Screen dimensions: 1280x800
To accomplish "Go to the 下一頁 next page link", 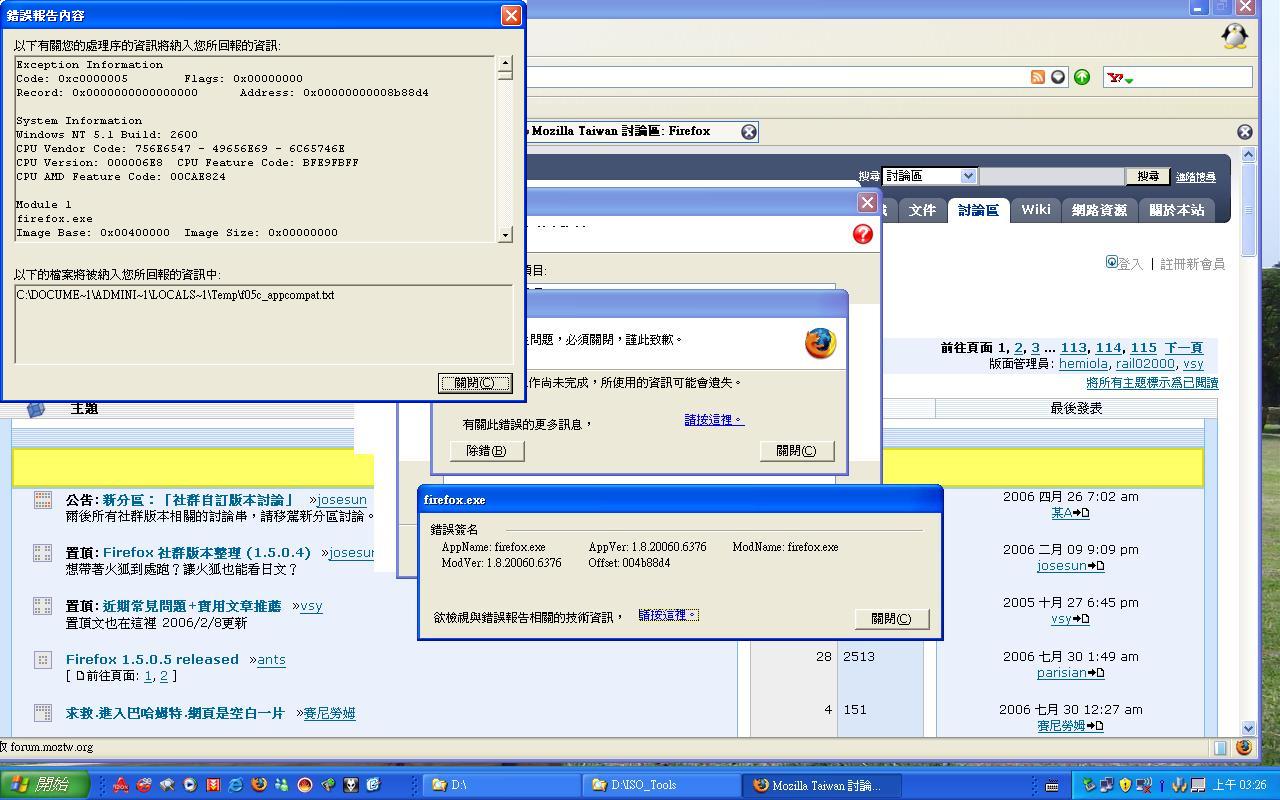I will (x=1183, y=348).
